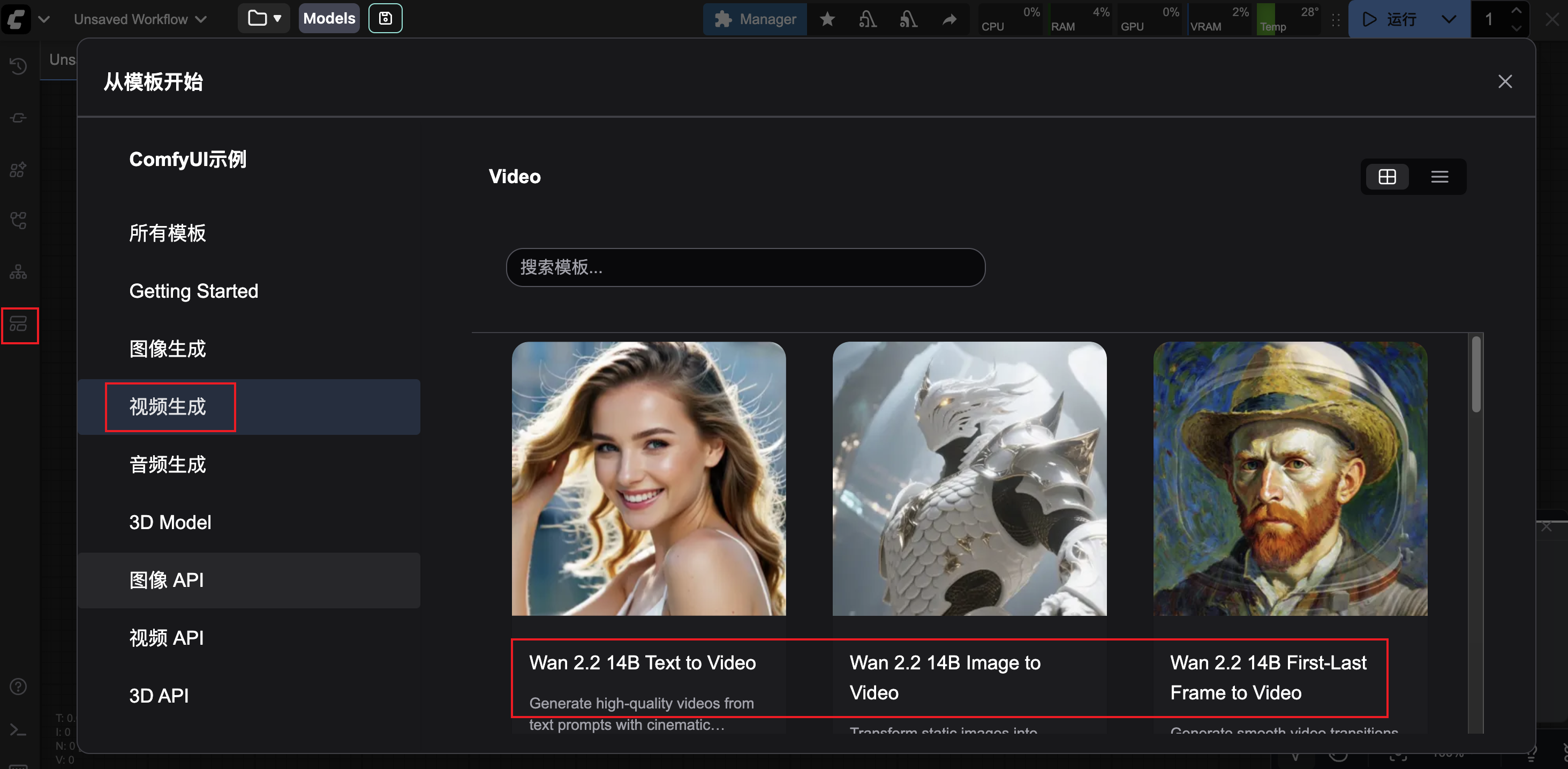Open the help question mark icon
Image resolution: width=1568 pixels, height=769 pixels.
click(18, 686)
